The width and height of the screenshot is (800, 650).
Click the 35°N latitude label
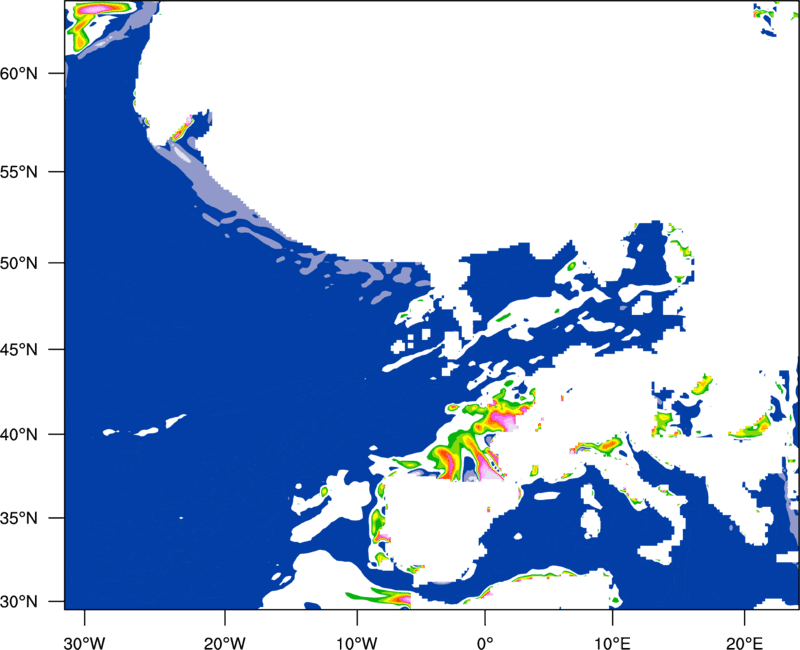[19, 518]
